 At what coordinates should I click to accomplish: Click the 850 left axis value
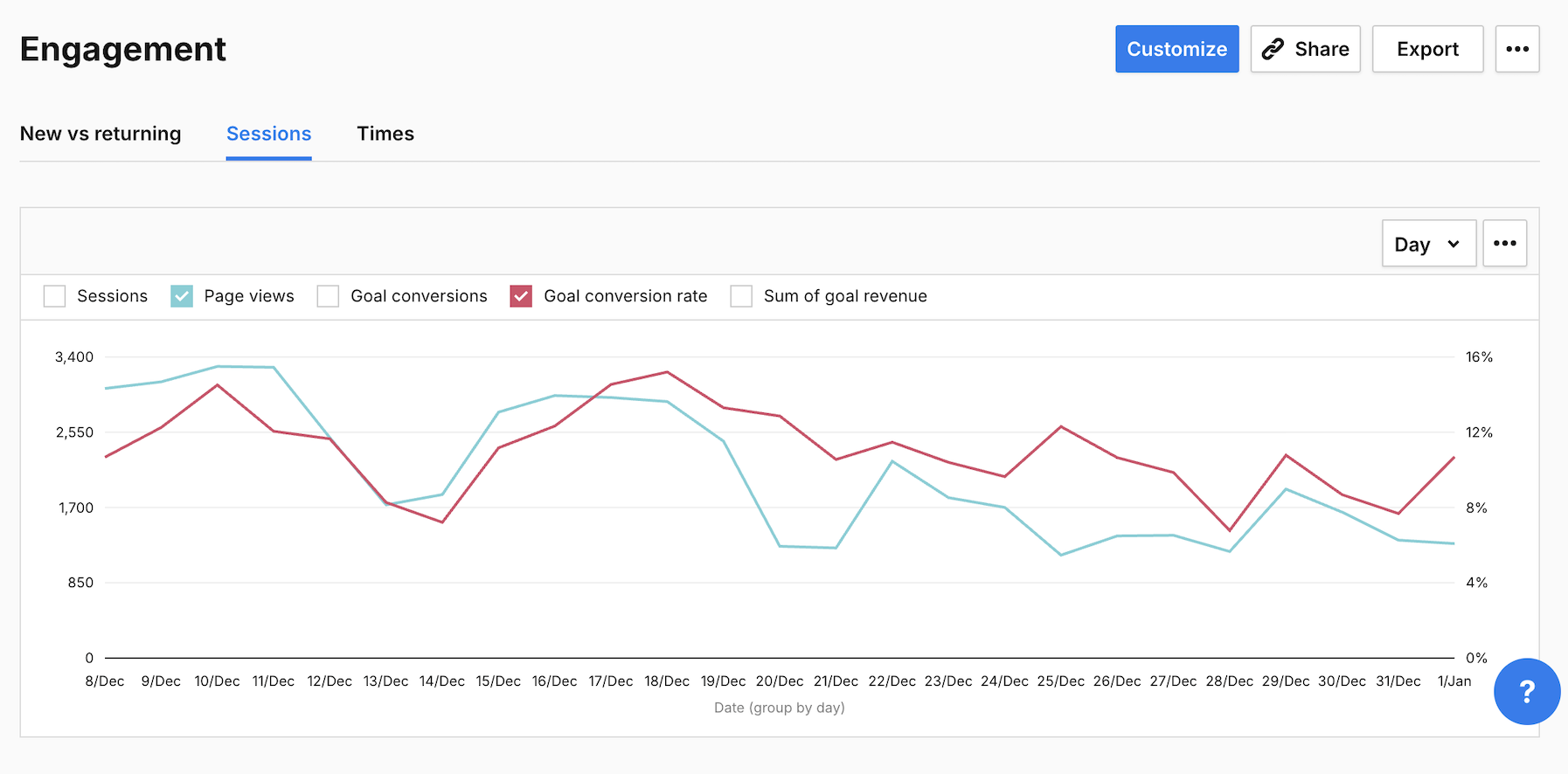(x=80, y=583)
